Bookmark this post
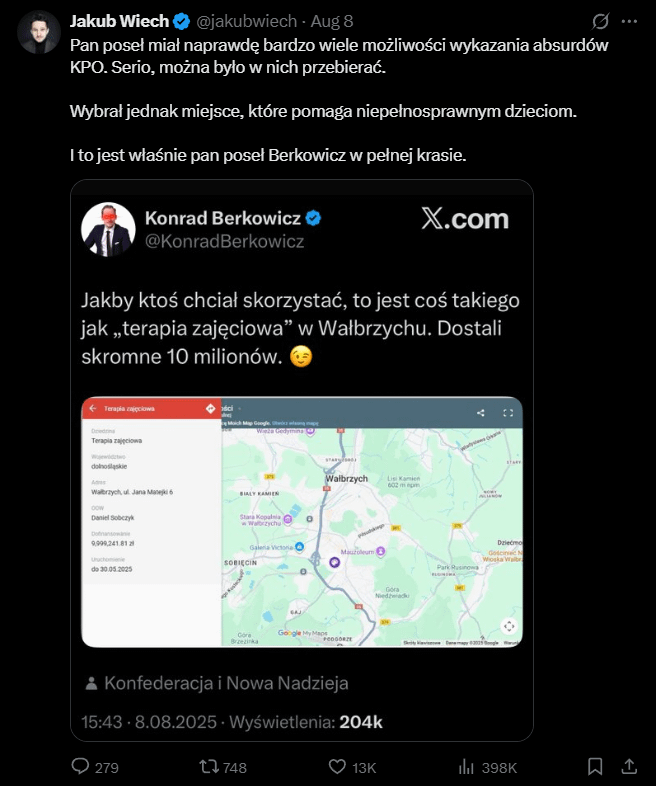The width and height of the screenshot is (656, 786). coord(595,766)
